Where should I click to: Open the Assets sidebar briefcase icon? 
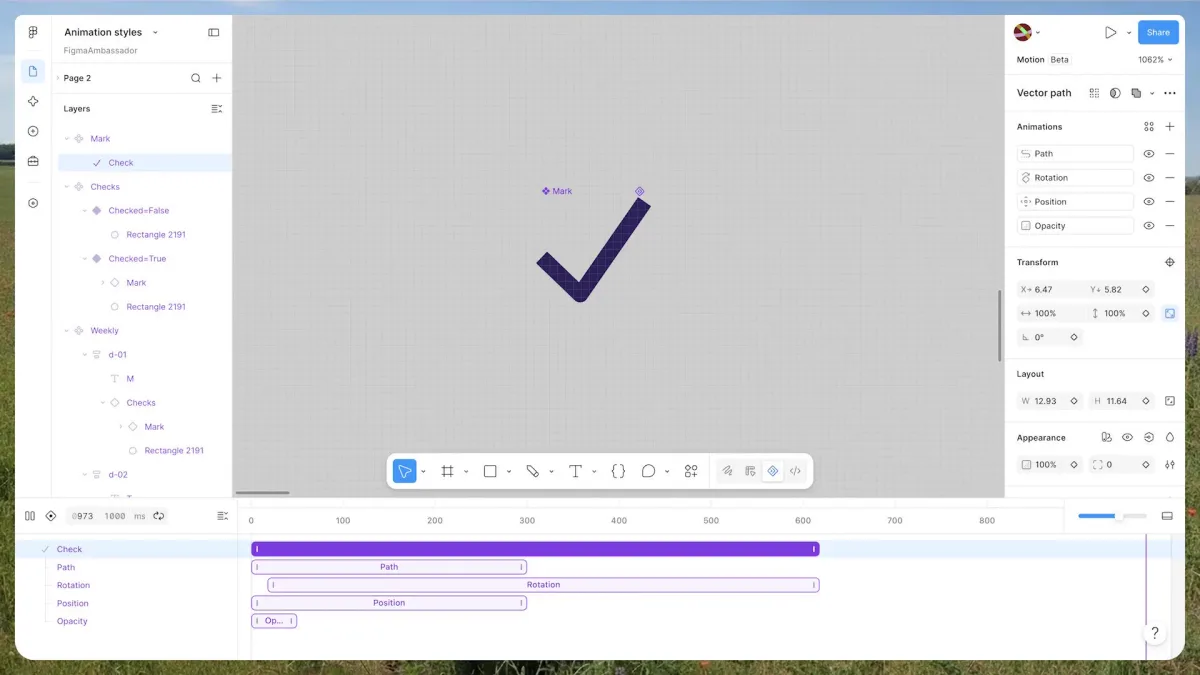point(33,161)
